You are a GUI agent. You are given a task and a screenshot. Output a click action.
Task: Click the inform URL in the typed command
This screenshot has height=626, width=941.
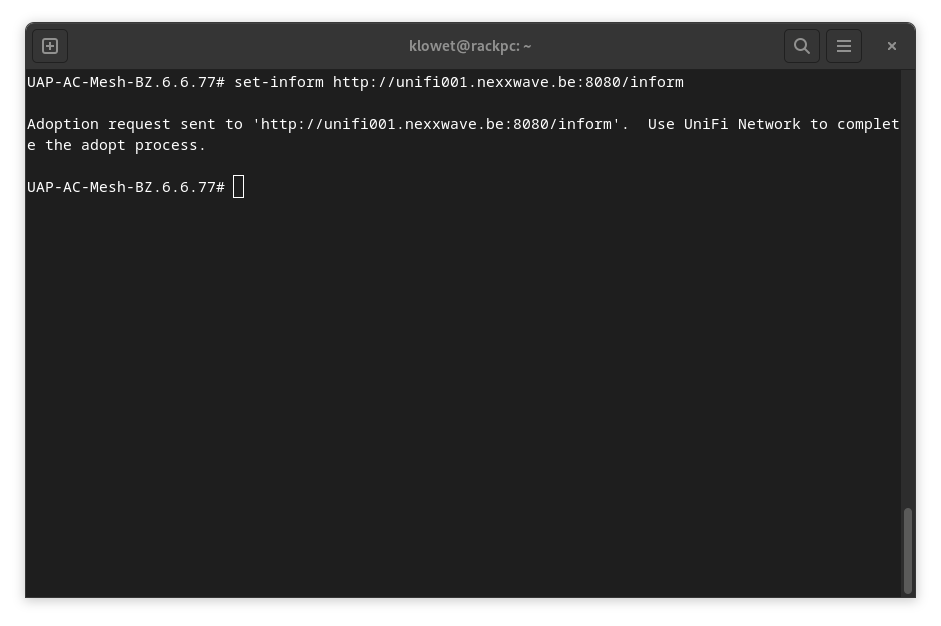[x=508, y=82]
